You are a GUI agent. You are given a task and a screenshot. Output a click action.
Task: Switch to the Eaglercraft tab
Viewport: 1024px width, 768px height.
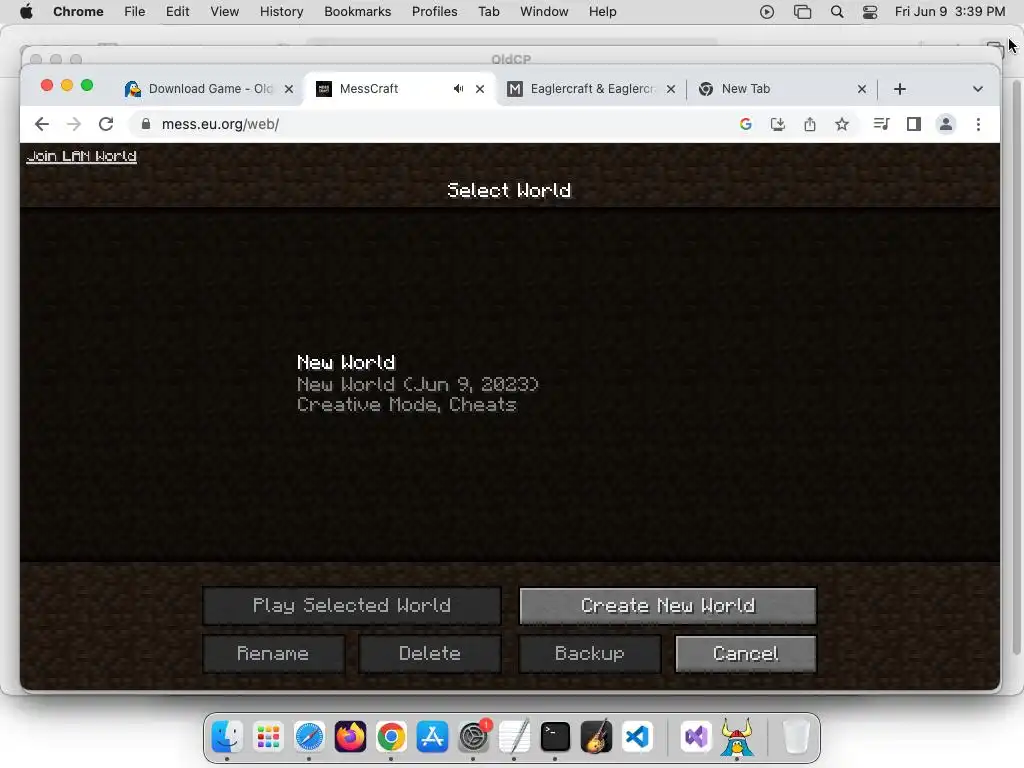click(x=591, y=89)
